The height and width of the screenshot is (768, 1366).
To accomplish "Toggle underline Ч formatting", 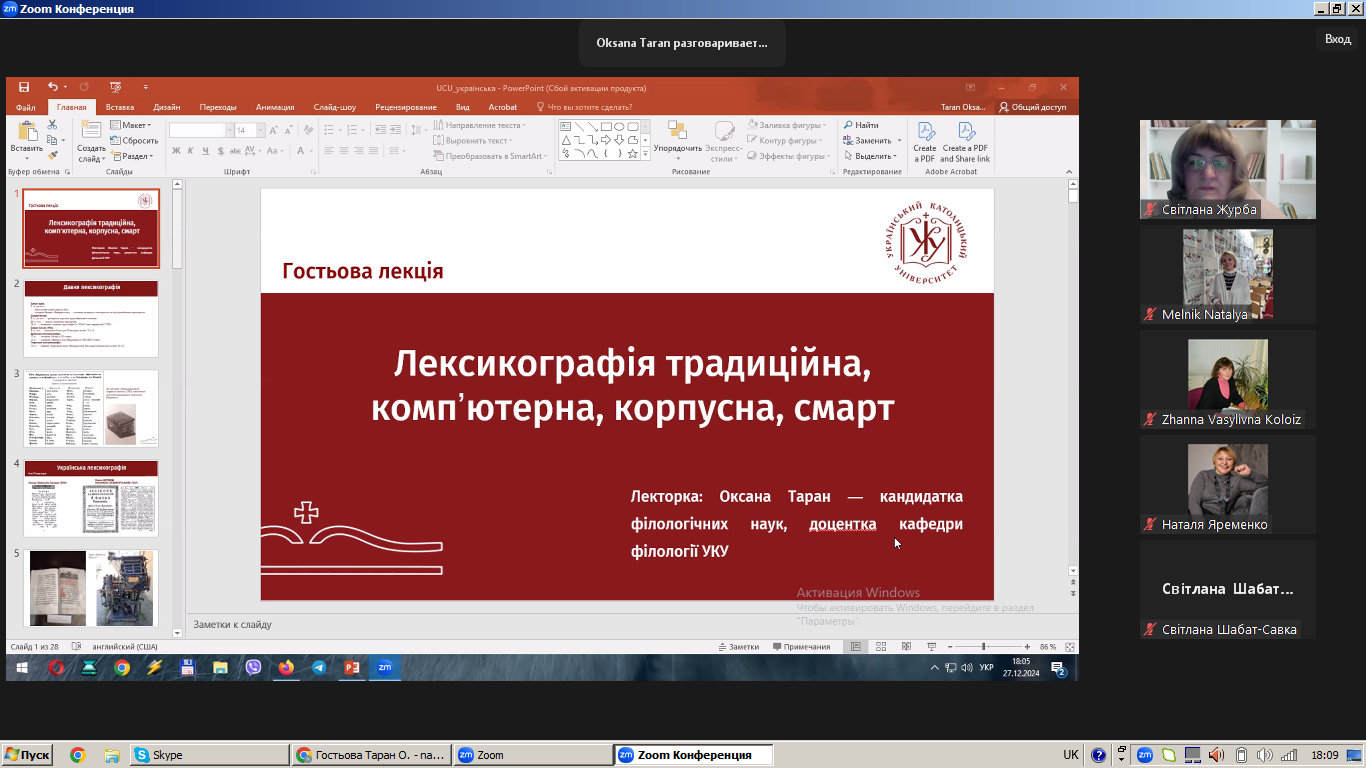I will pos(205,151).
